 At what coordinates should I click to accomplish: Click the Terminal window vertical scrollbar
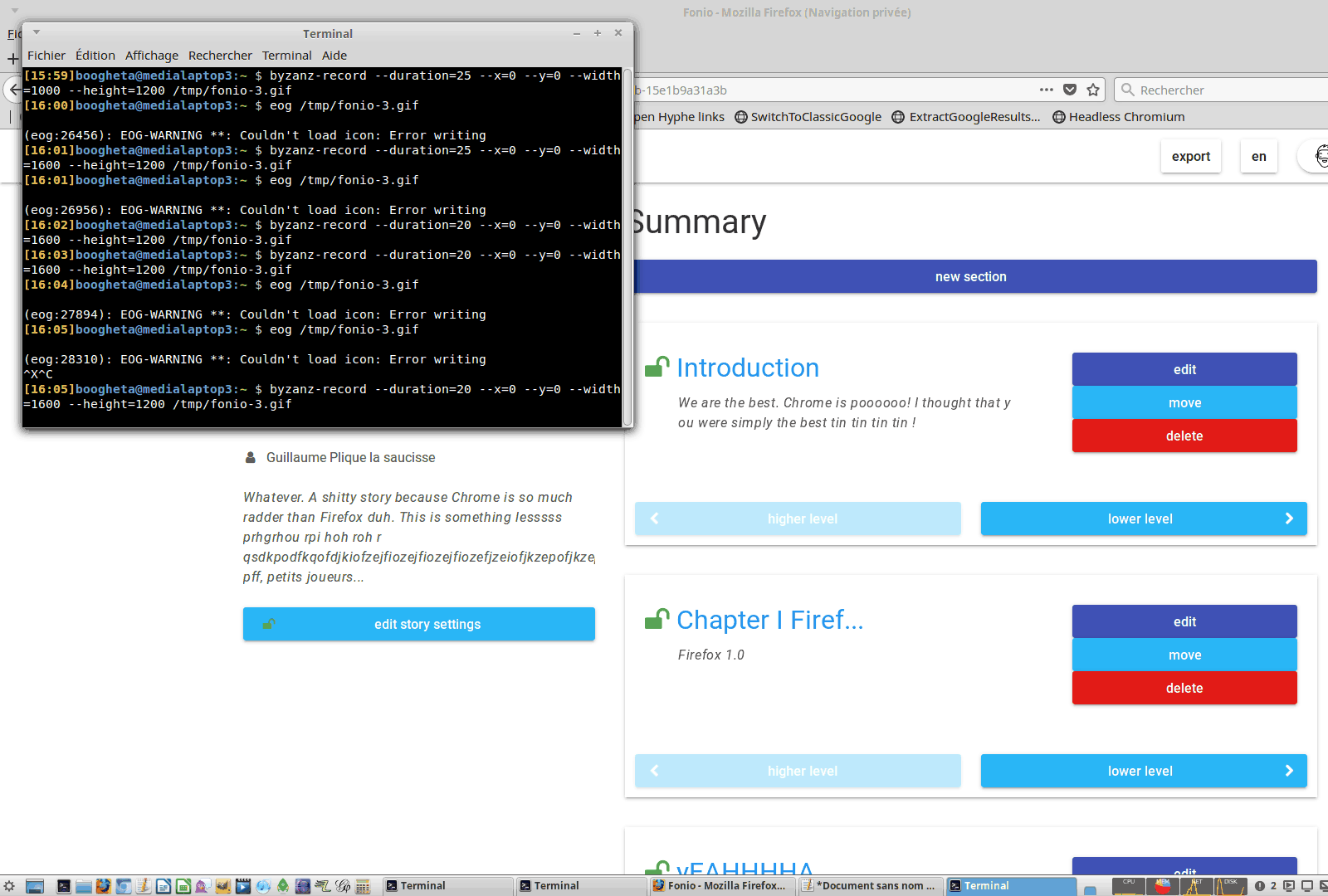pos(627,246)
